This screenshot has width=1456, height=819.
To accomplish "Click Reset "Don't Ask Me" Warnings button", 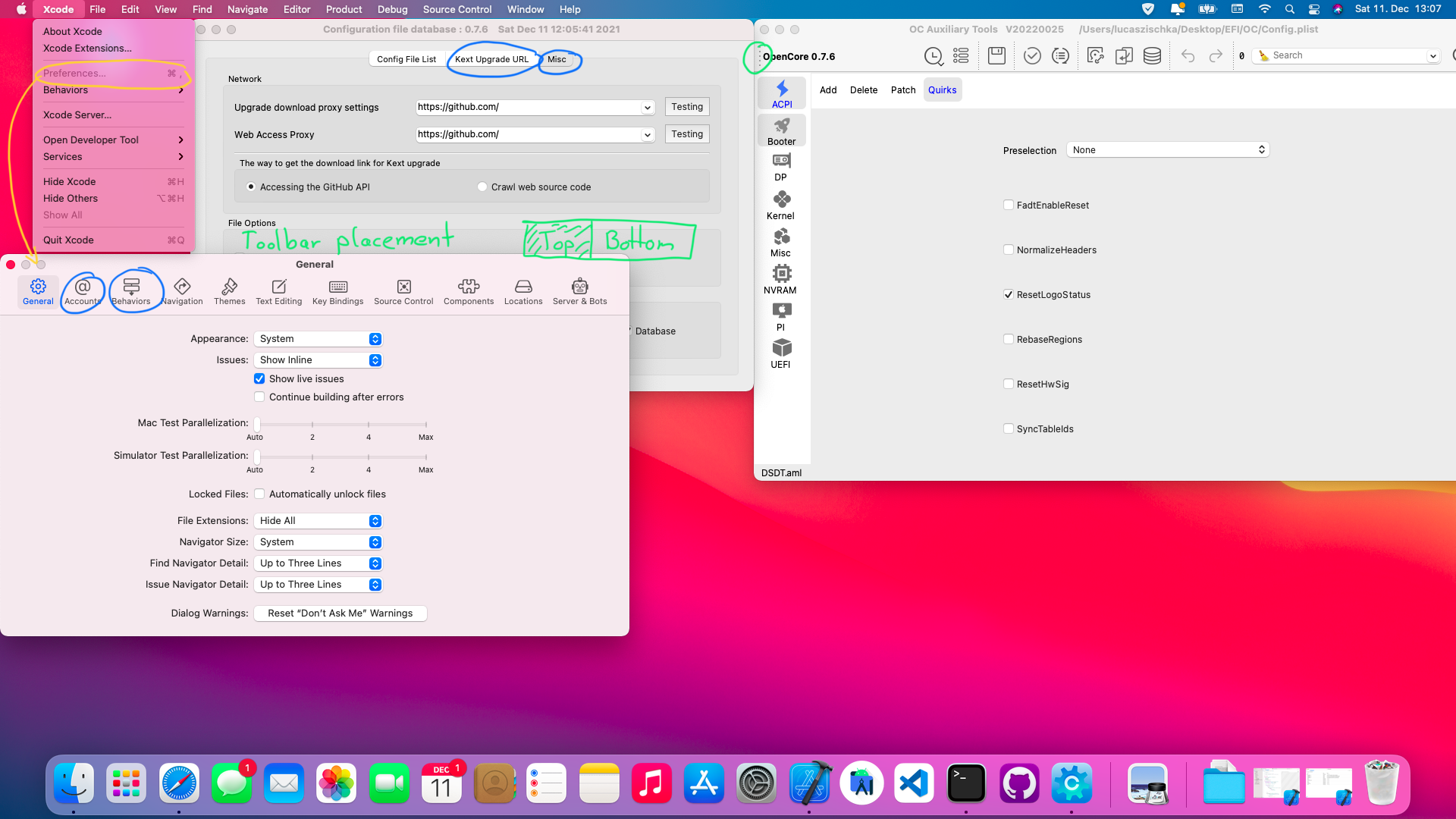I will (340, 613).
